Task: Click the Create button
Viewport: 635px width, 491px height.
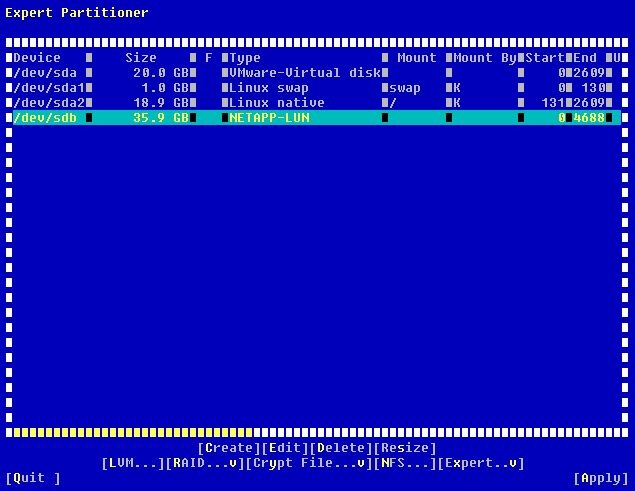Action: (x=229, y=448)
